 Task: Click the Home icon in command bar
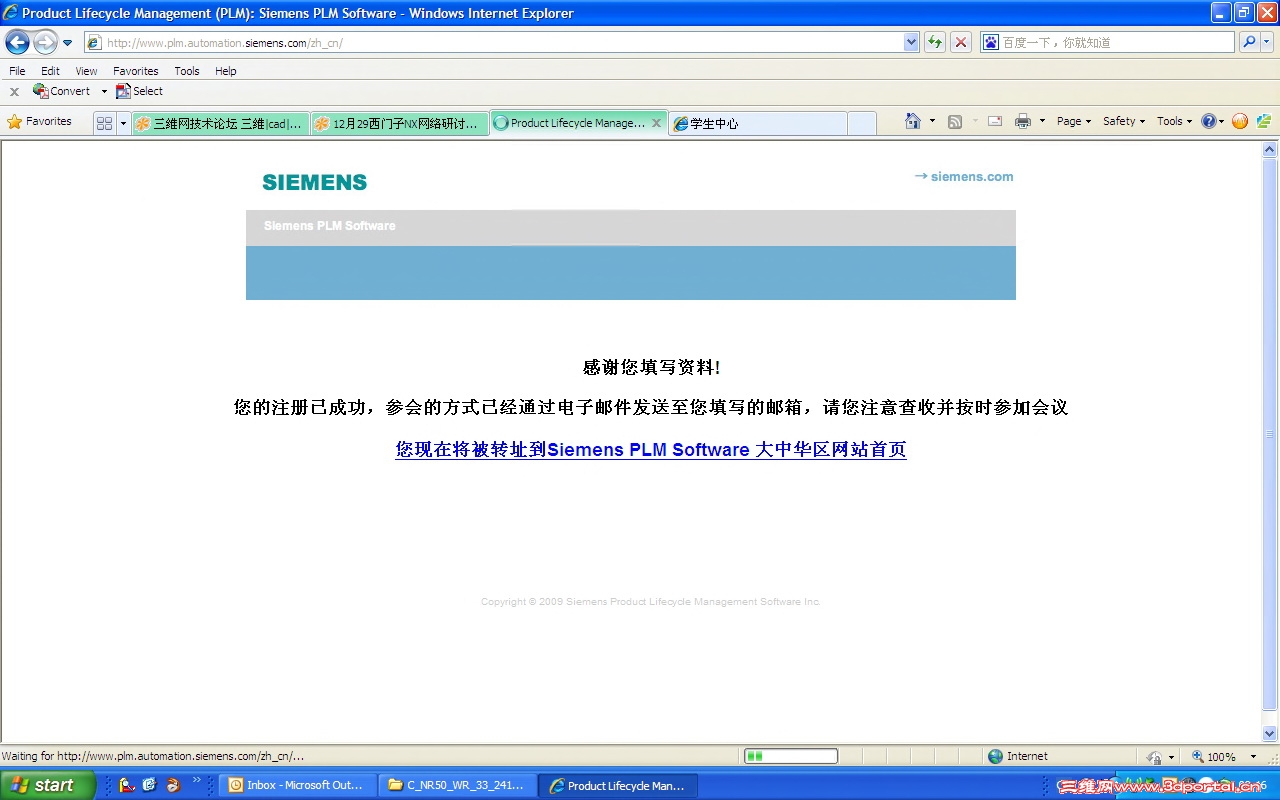pyautogui.click(x=913, y=121)
